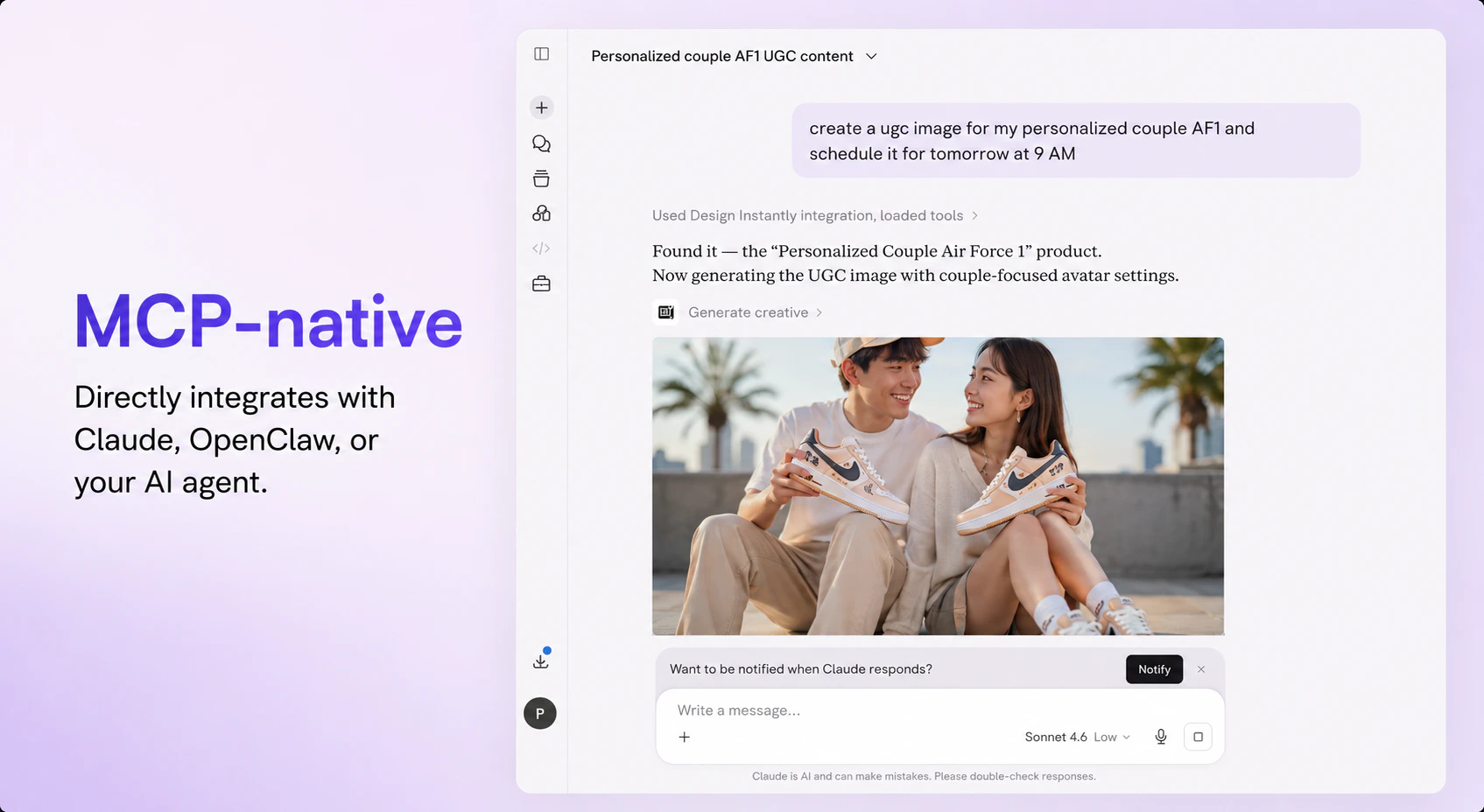The image size is (1484, 812).
Task: Click 'Want to be notified when Claude responds?' text
Action: click(x=801, y=669)
